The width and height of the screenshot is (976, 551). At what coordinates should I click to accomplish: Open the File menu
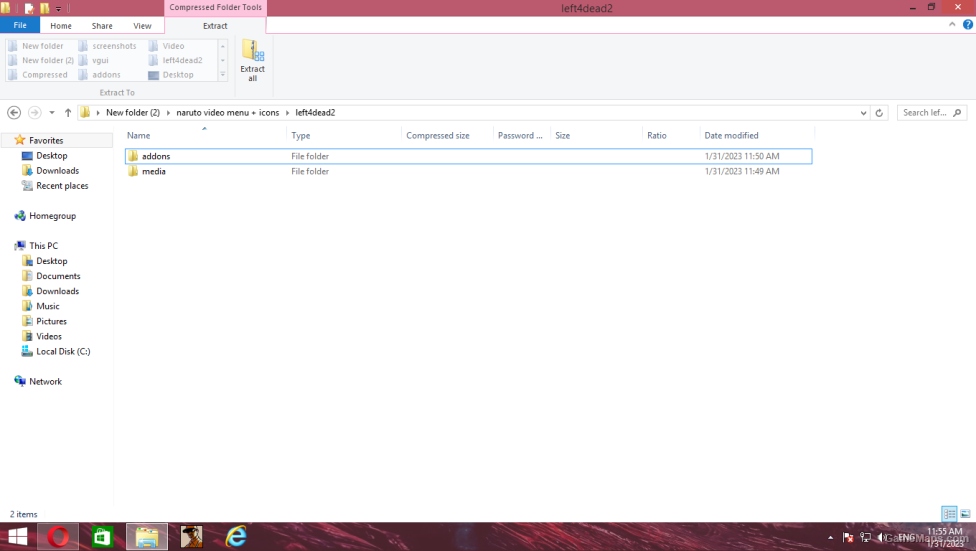[20, 26]
